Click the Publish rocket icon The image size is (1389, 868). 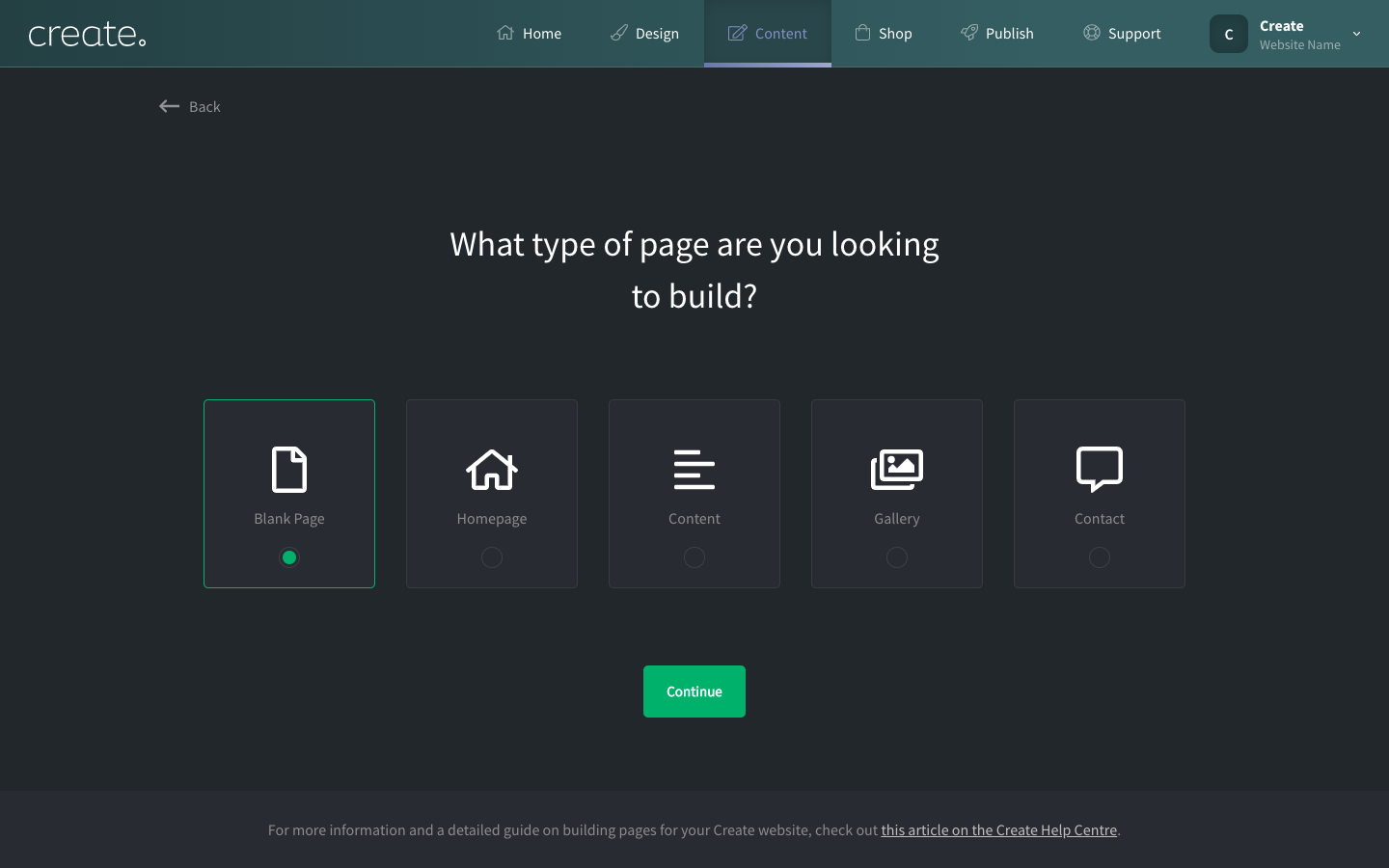(x=969, y=33)
